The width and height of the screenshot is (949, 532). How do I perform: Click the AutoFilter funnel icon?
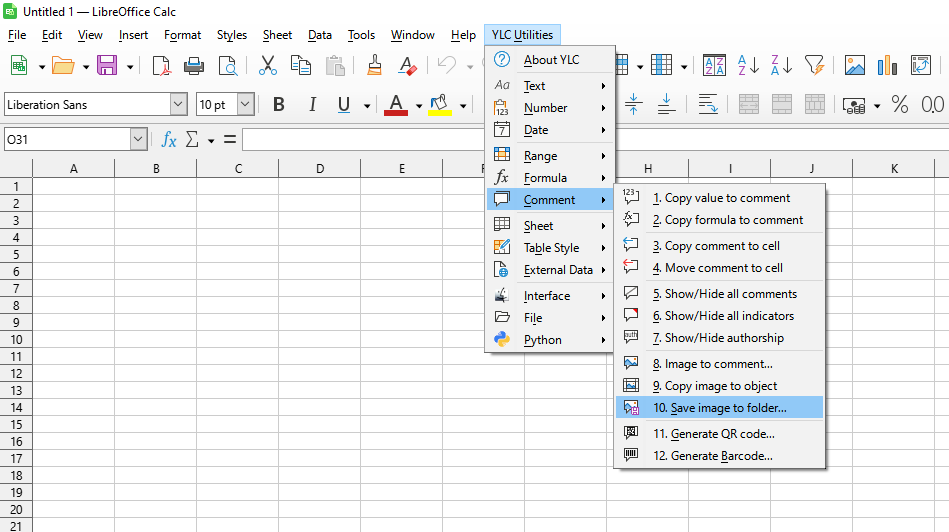click(x=814, y=66)
